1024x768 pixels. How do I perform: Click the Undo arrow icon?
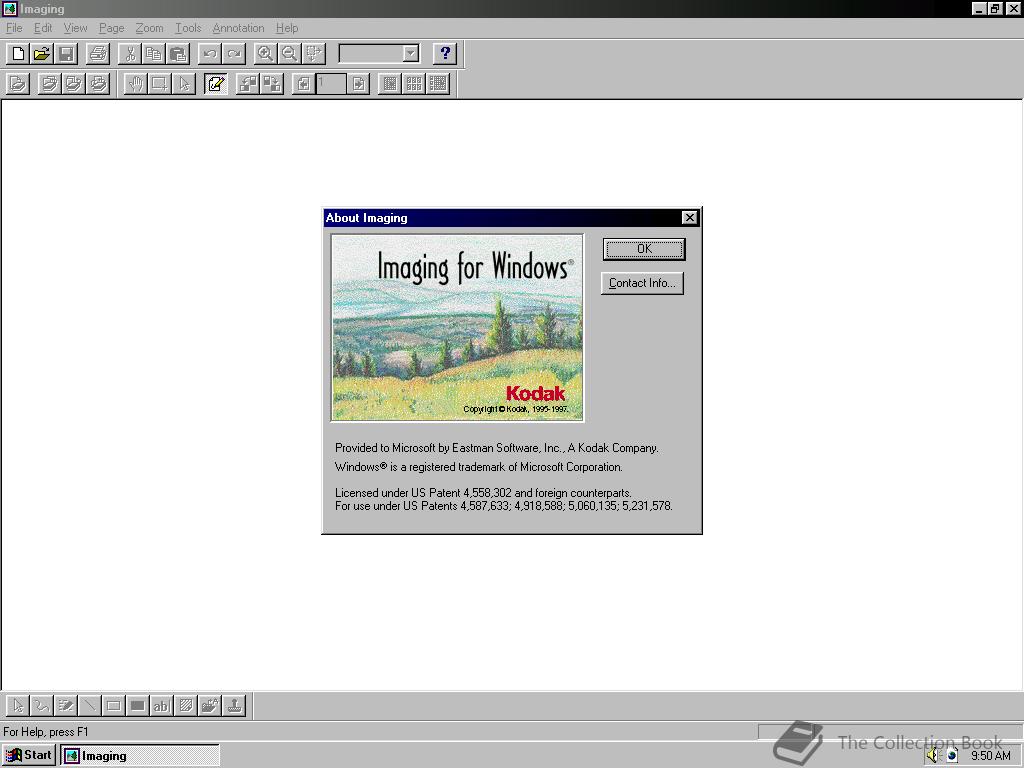pos(210,54)
